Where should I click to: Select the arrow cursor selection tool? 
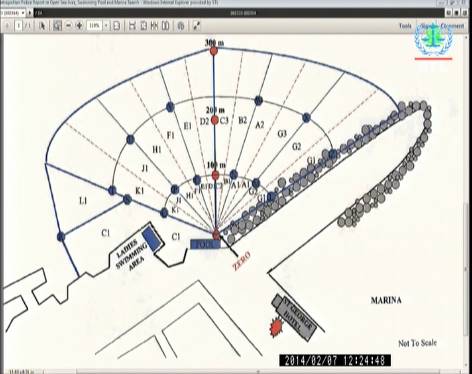(x=42, y=26)
